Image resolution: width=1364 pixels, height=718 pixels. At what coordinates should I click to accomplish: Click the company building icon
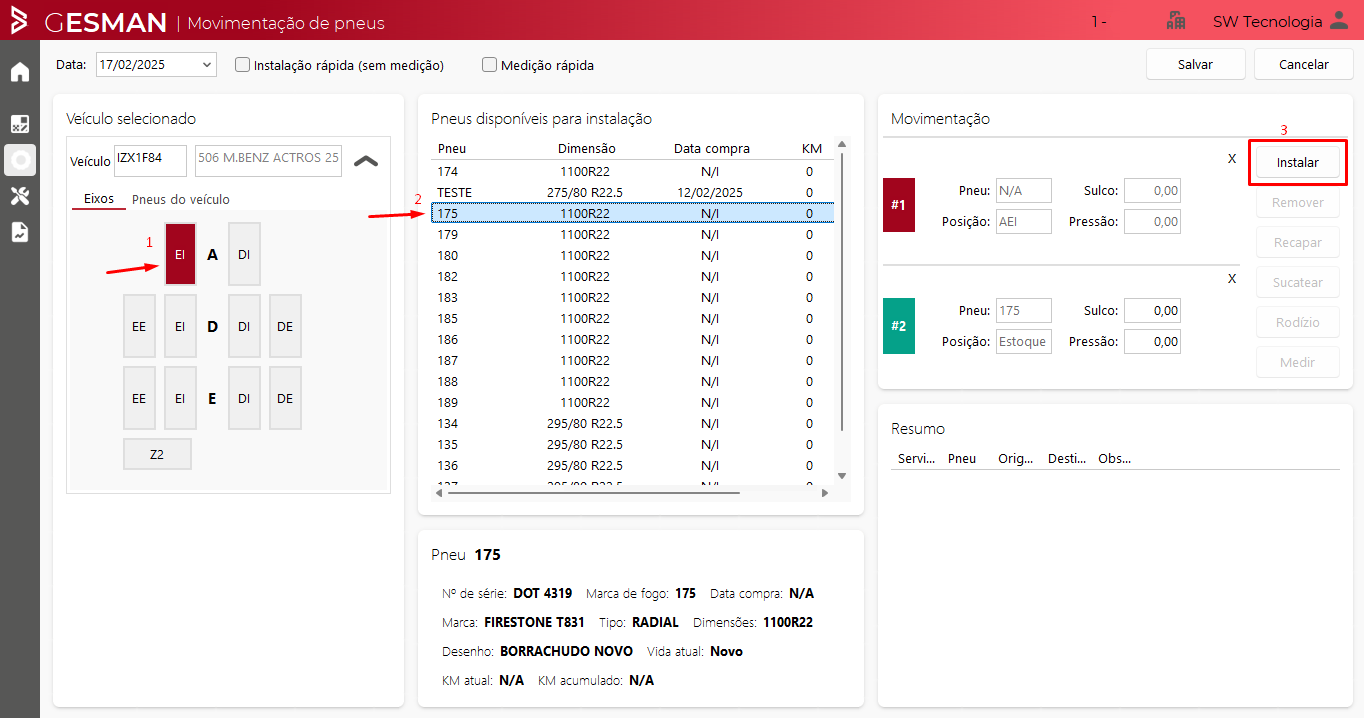pyautogui.click(x=1176, y=21)
